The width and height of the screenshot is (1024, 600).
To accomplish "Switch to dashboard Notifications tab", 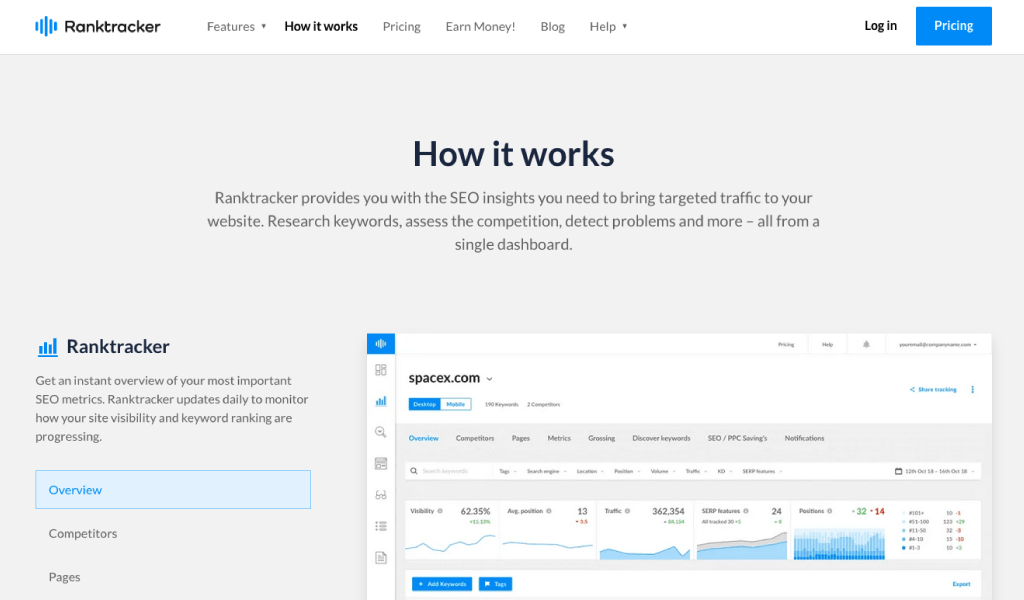I will tap(805, 438).
